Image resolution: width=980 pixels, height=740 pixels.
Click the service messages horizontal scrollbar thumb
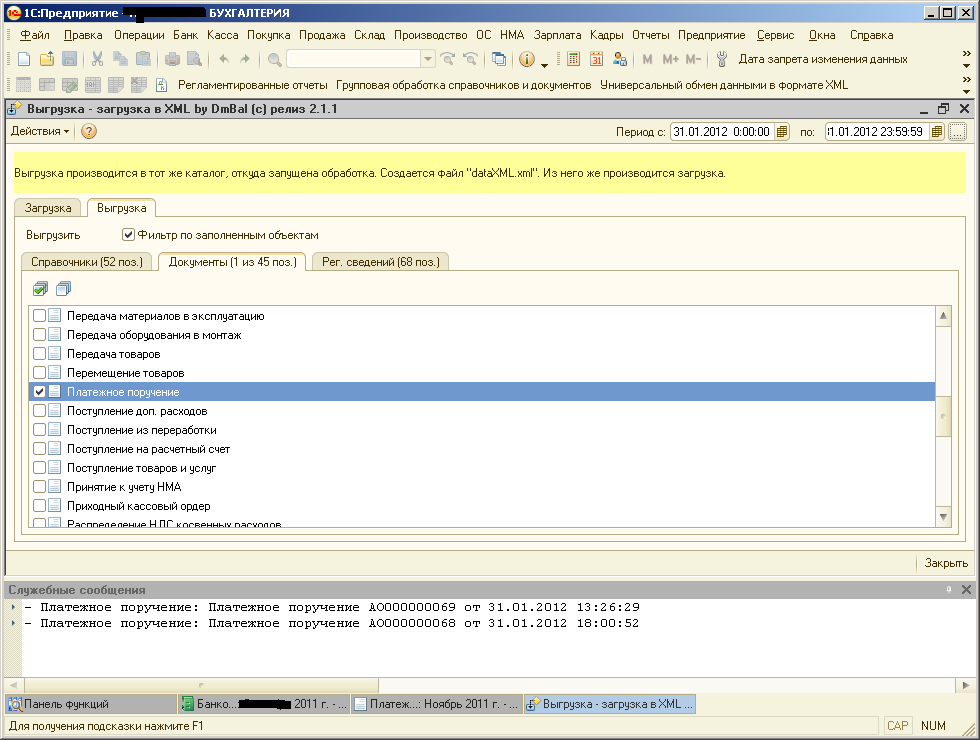(201, 685)
